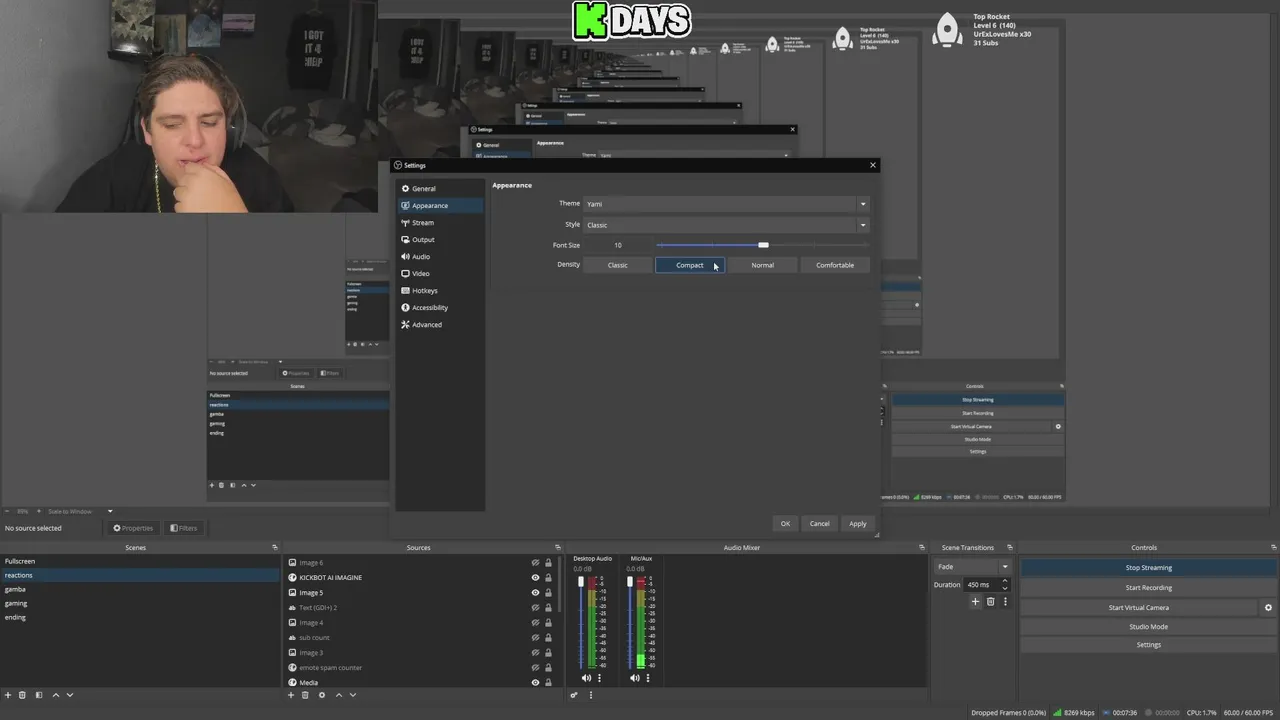Open scene filters icon in Scenes toolbar

click(x=39, y=695)
